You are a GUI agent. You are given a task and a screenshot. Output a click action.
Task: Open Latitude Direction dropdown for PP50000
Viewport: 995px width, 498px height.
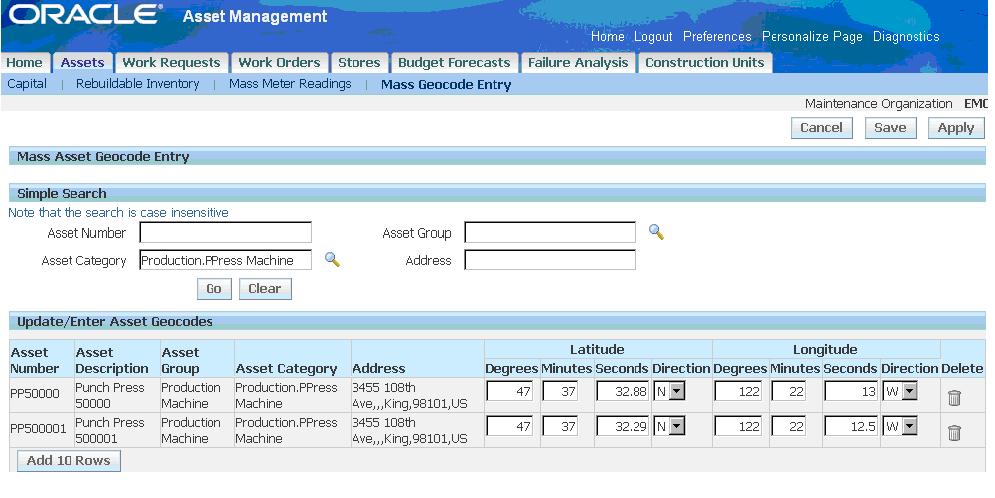click(669, 391)
